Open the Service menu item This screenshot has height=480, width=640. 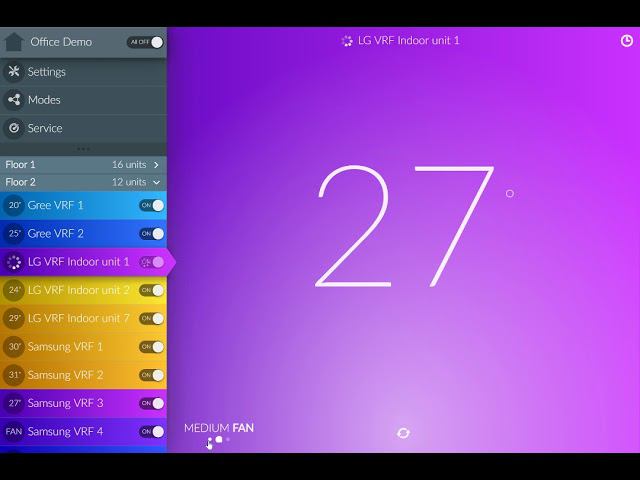click(83, 128)
